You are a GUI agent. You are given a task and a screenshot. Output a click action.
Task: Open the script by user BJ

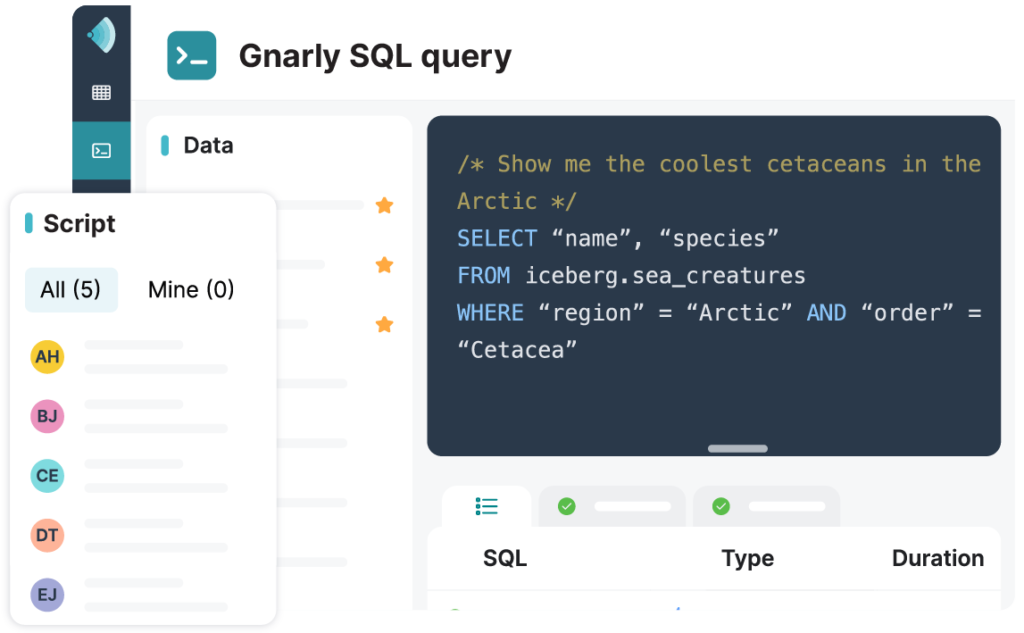click(129, 416)
